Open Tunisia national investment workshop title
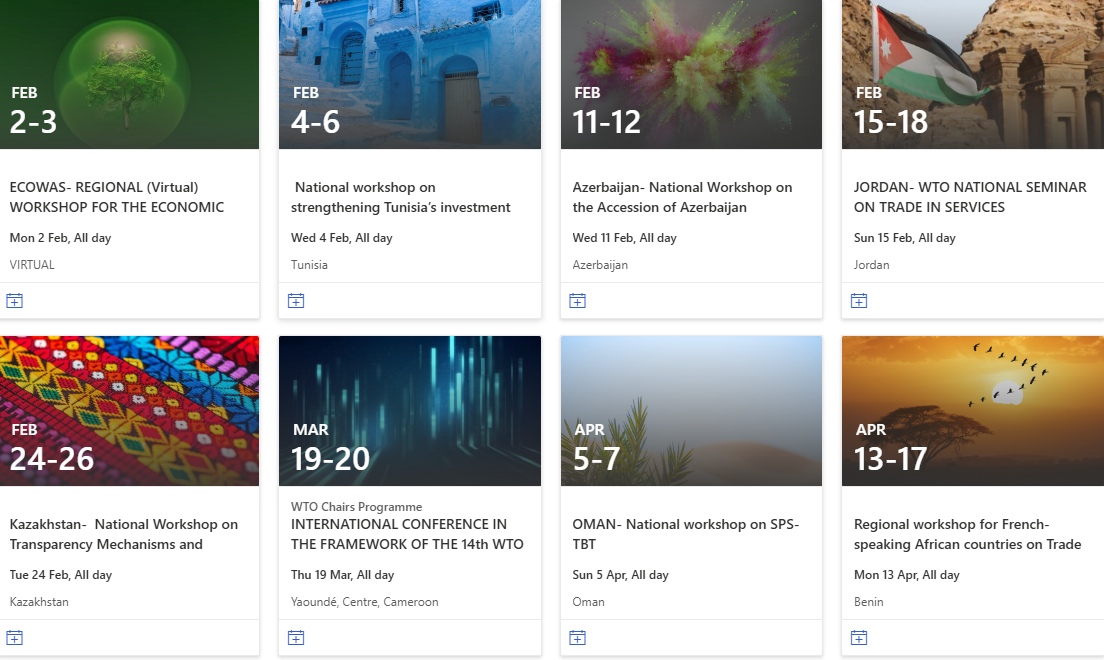Screen dimensions: 1104x660 401,197
